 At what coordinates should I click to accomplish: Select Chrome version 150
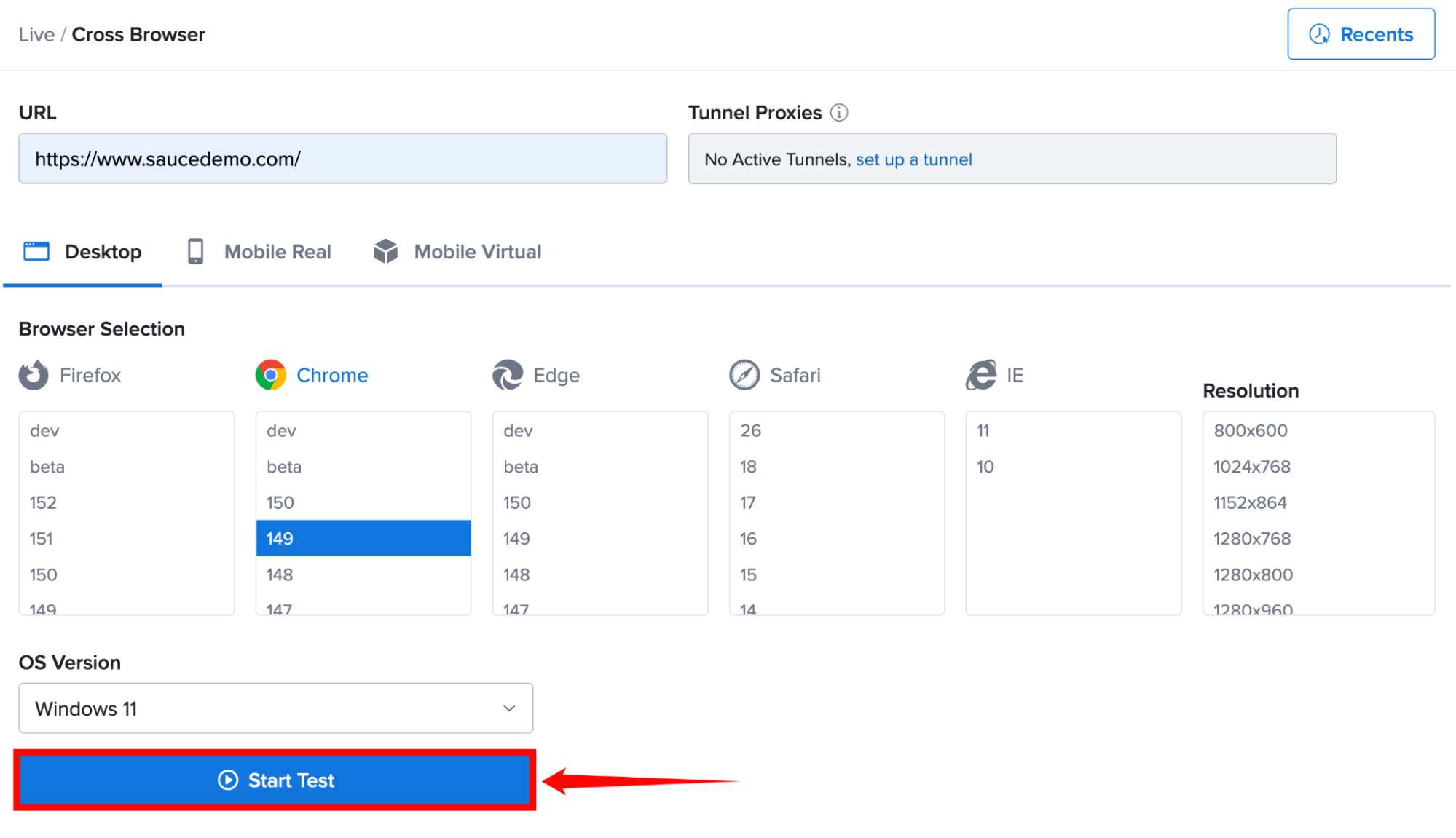363,502
